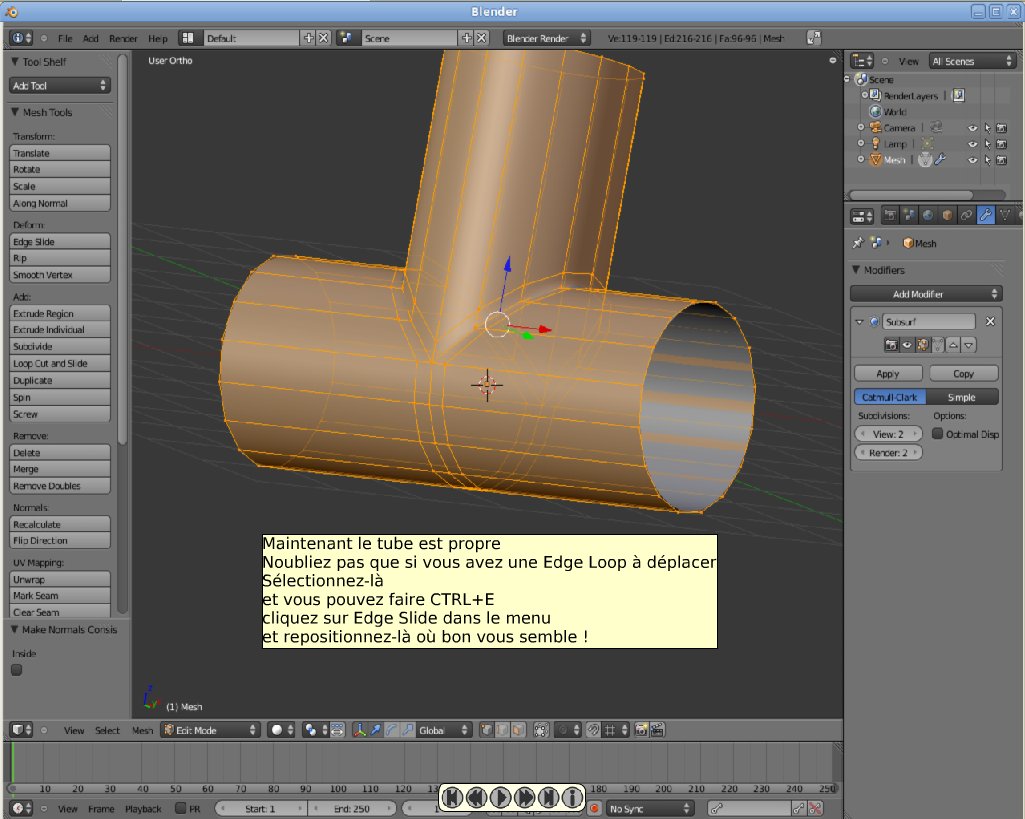The height and width of the screenshot is (819, 1025).
Task: Apply the Subsurf modifier
Action: pyautogui.click(x=887, y=372)
